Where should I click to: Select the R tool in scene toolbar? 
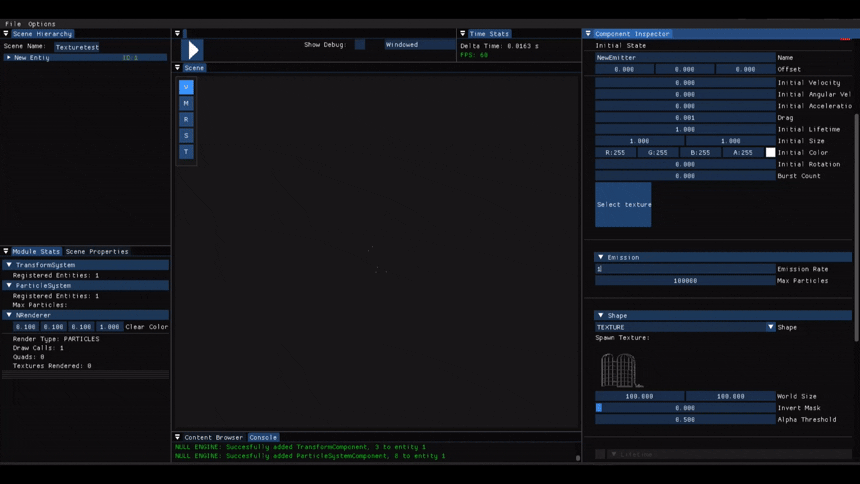[x=186, y=119]
